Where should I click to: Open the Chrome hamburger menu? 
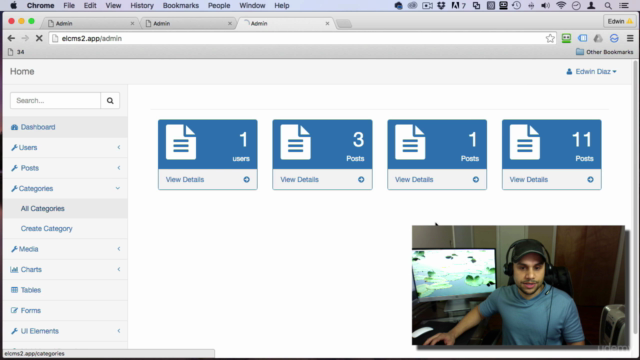(x=630, y=38)
